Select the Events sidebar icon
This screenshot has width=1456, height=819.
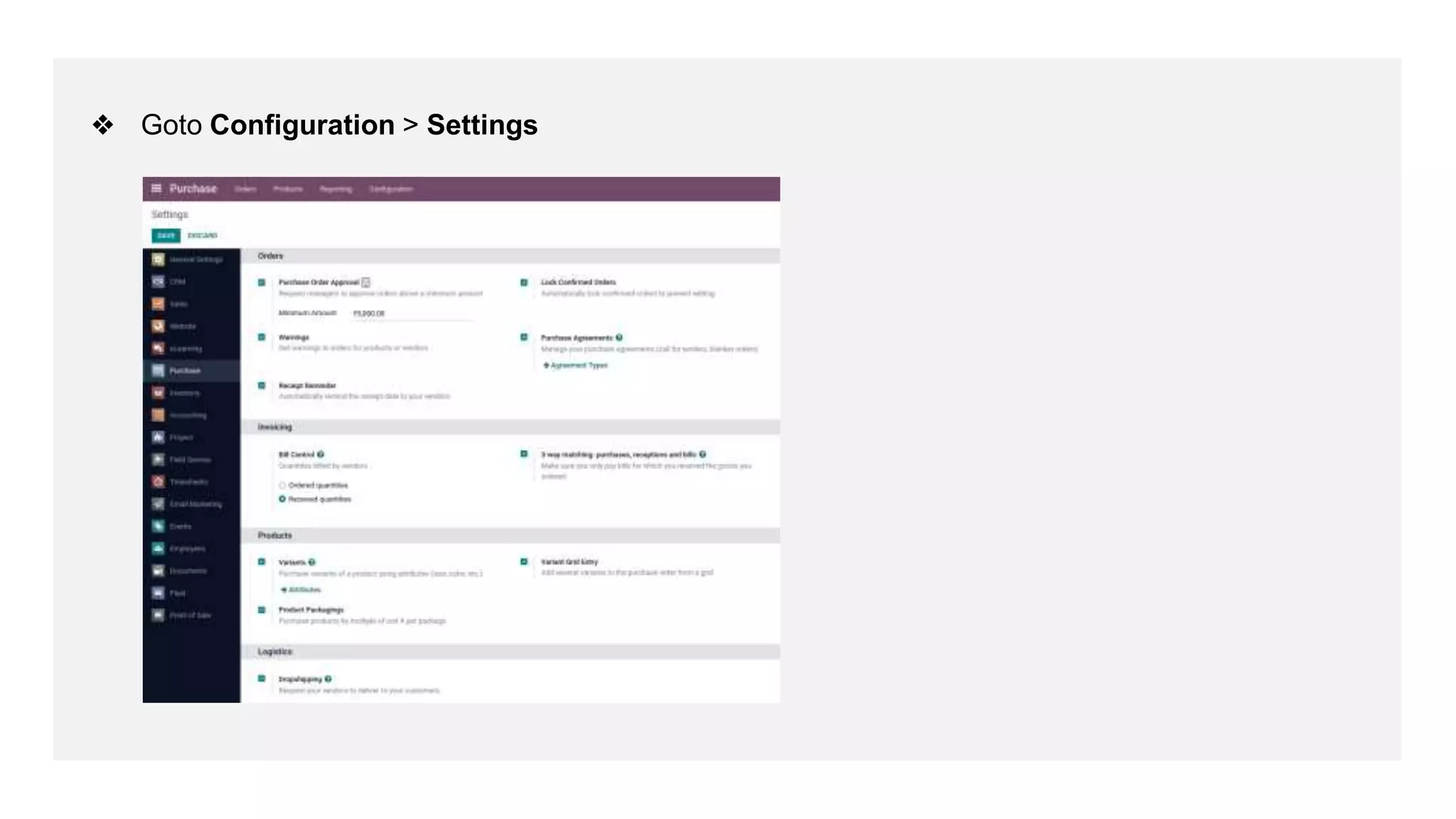pos(158,526)
